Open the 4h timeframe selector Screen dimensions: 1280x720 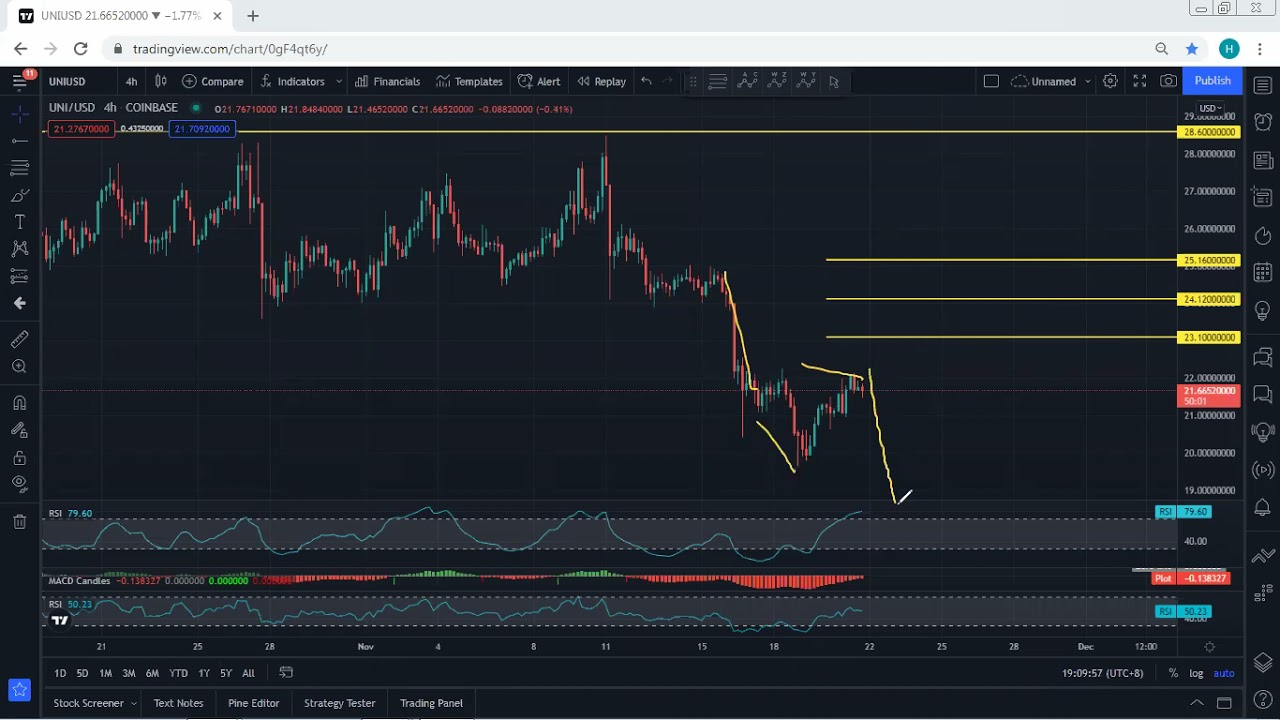point(131,81)
